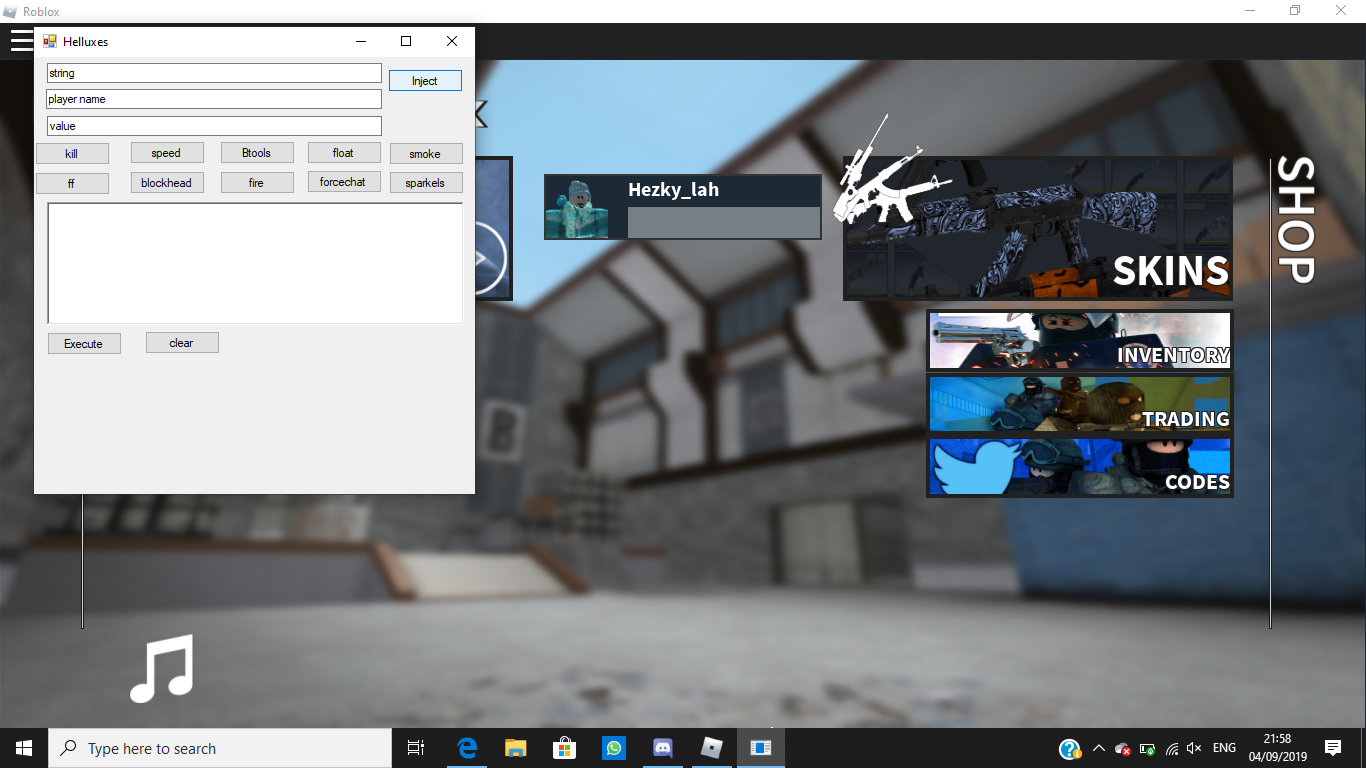Activate the float button

(x=344, y=153)
